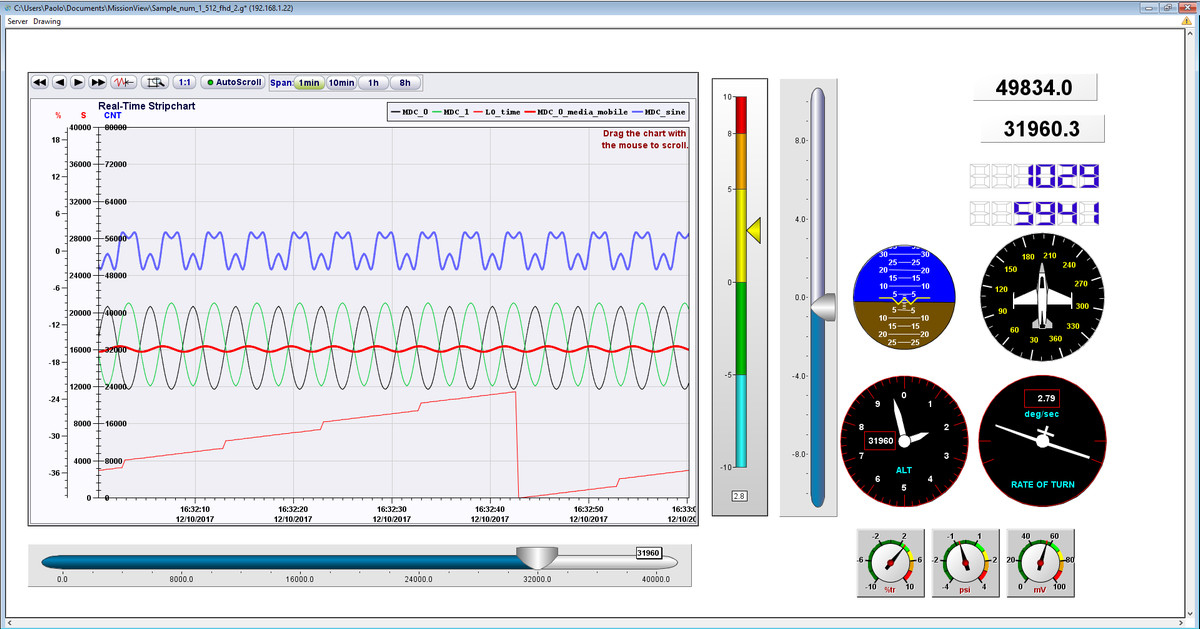Screen dimensions: 1200x629
Task: Click the 31960.3 numeric display
Action: pyautogui.click(x=1042, y=129)
